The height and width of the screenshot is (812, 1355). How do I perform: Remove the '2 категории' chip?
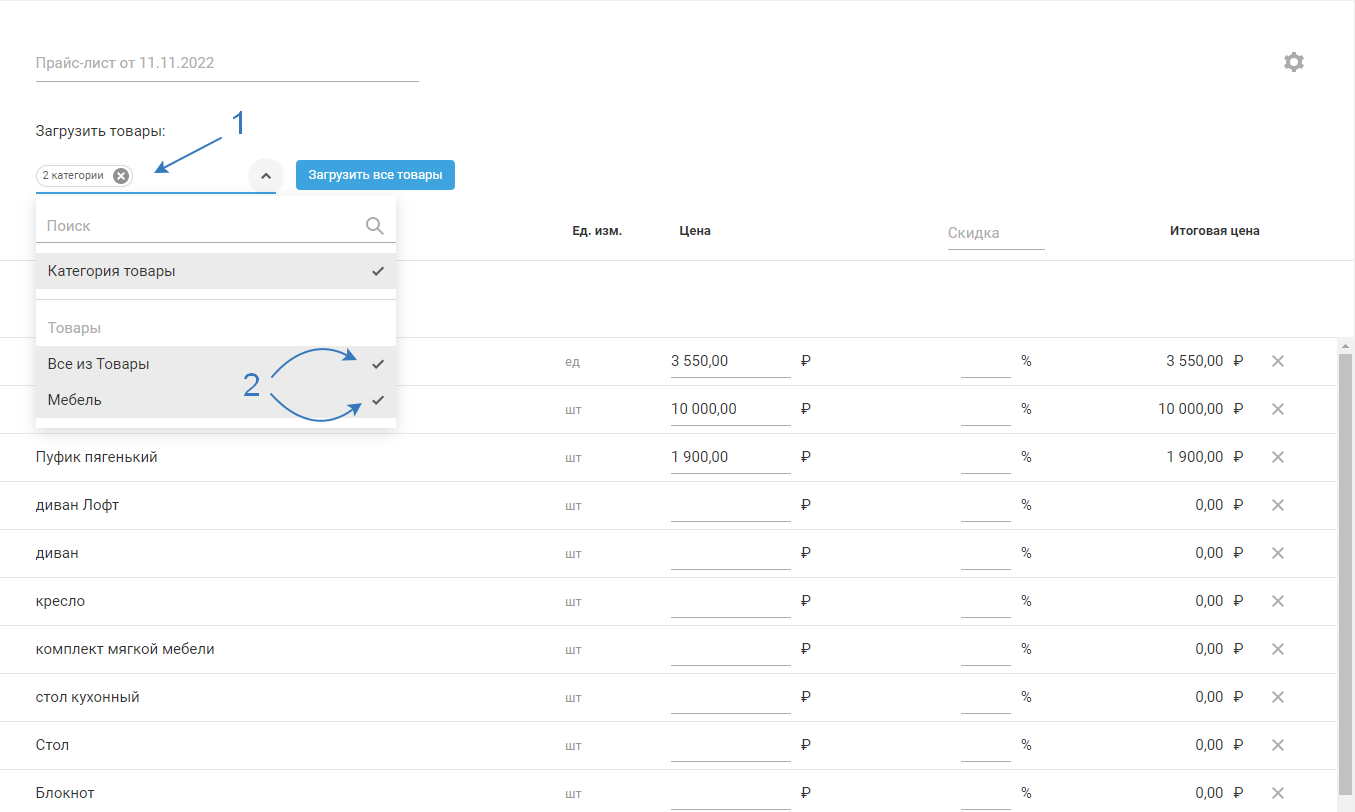121,176
